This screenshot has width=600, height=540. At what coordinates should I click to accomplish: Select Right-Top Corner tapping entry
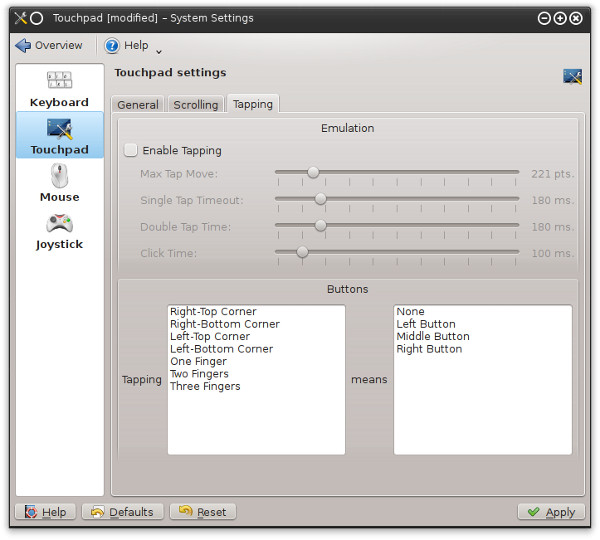(213, 311)
